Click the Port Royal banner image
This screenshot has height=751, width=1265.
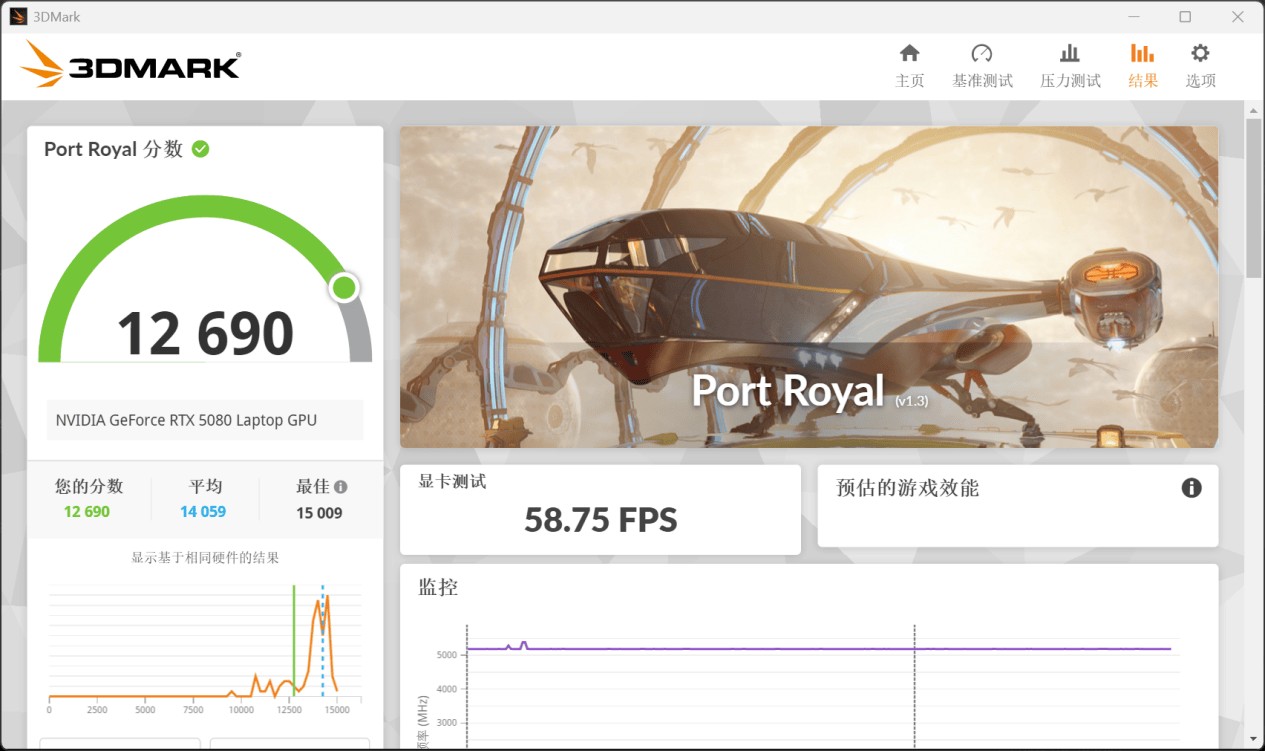[x=808, y=286]
